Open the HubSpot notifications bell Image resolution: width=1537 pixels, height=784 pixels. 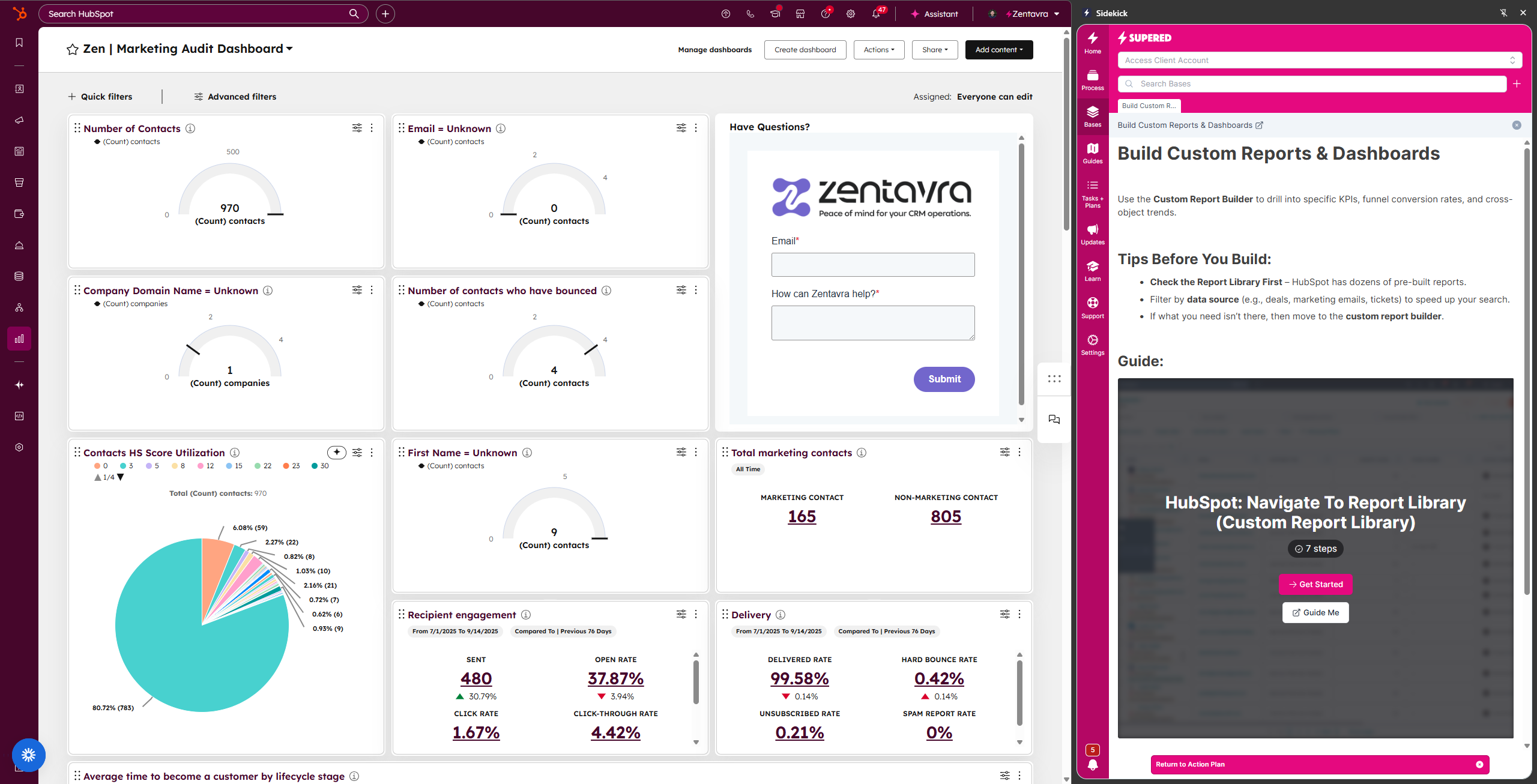tap(876, 14)
